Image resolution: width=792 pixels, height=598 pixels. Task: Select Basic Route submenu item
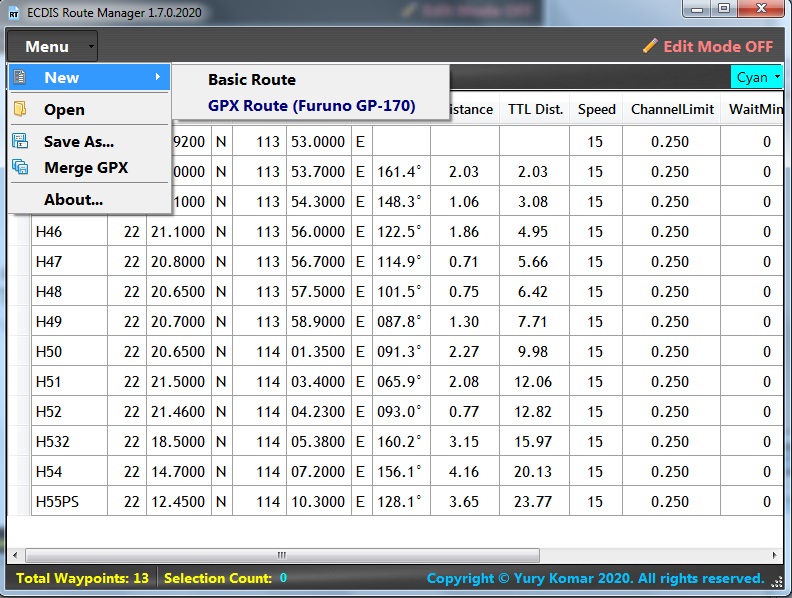(310, 80)
